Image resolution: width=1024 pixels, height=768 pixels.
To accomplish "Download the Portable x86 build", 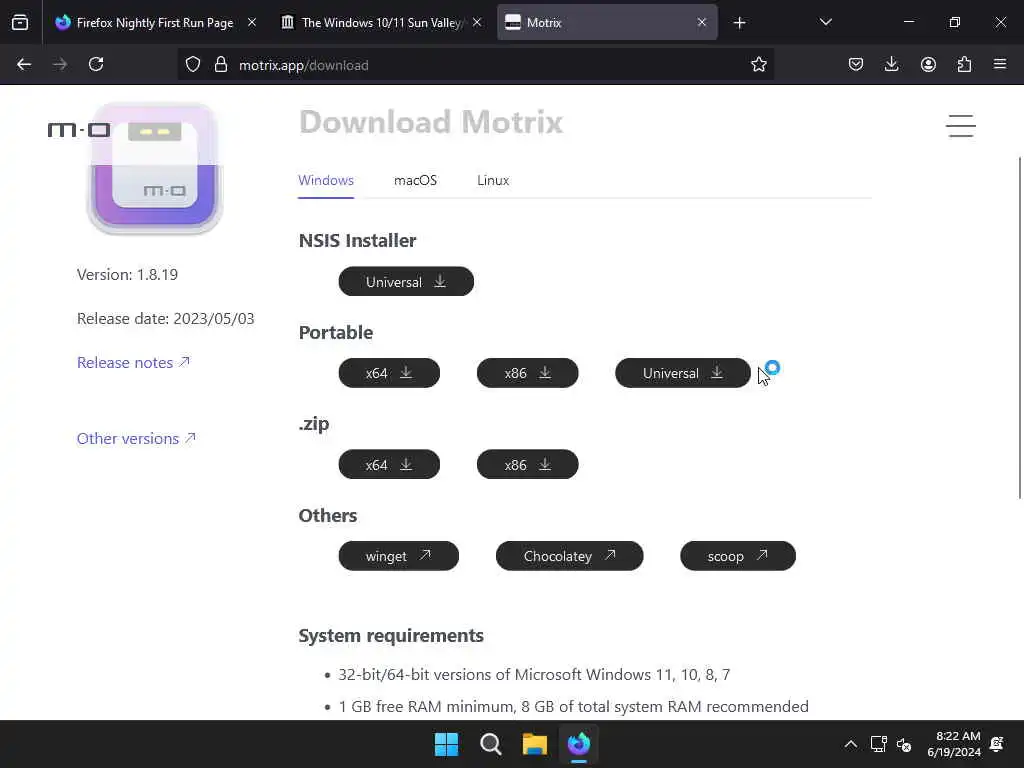I will point(528,373).
